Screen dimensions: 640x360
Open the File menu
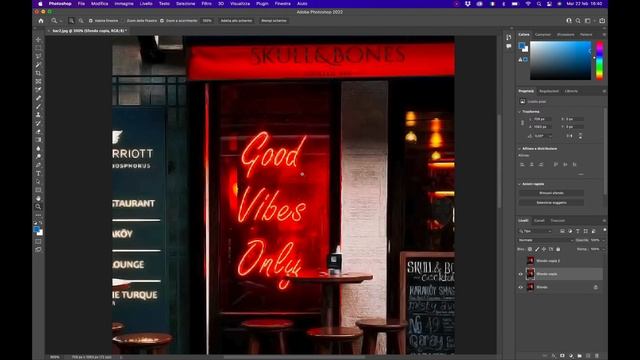[81, 4]
